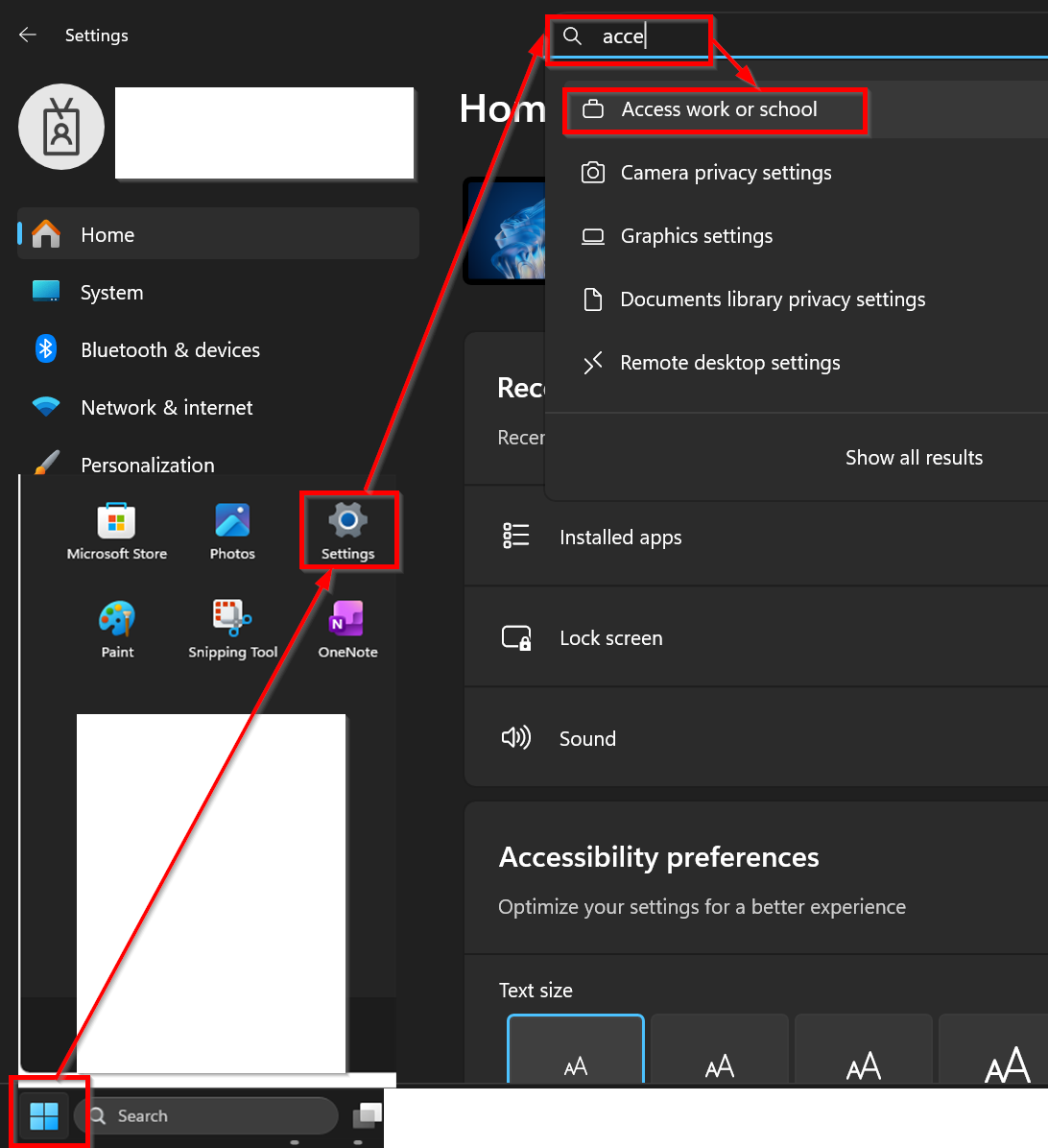
Task: Click Show all results in search suggestions
Action: click(914, 458)
